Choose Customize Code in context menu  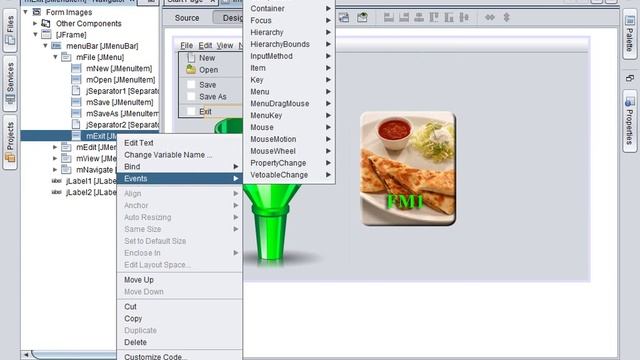(x=180, y=356)
